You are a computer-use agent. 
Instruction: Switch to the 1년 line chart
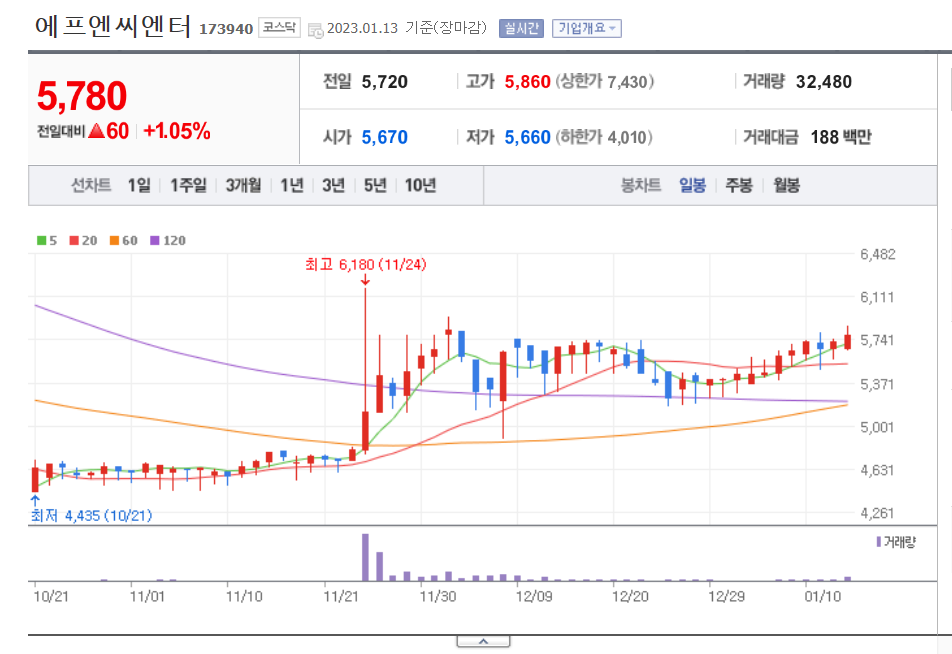291,185
